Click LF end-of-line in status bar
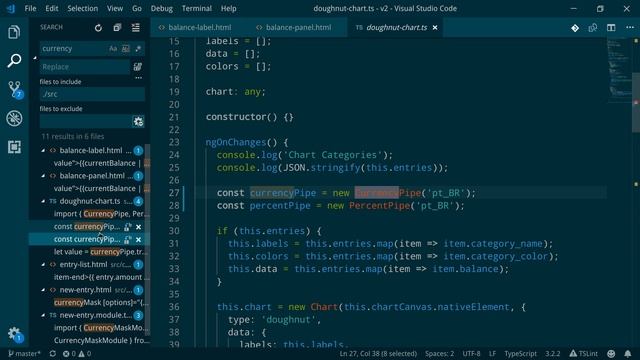Viewport: 640px width, 360px height. [x=492, y=353]
